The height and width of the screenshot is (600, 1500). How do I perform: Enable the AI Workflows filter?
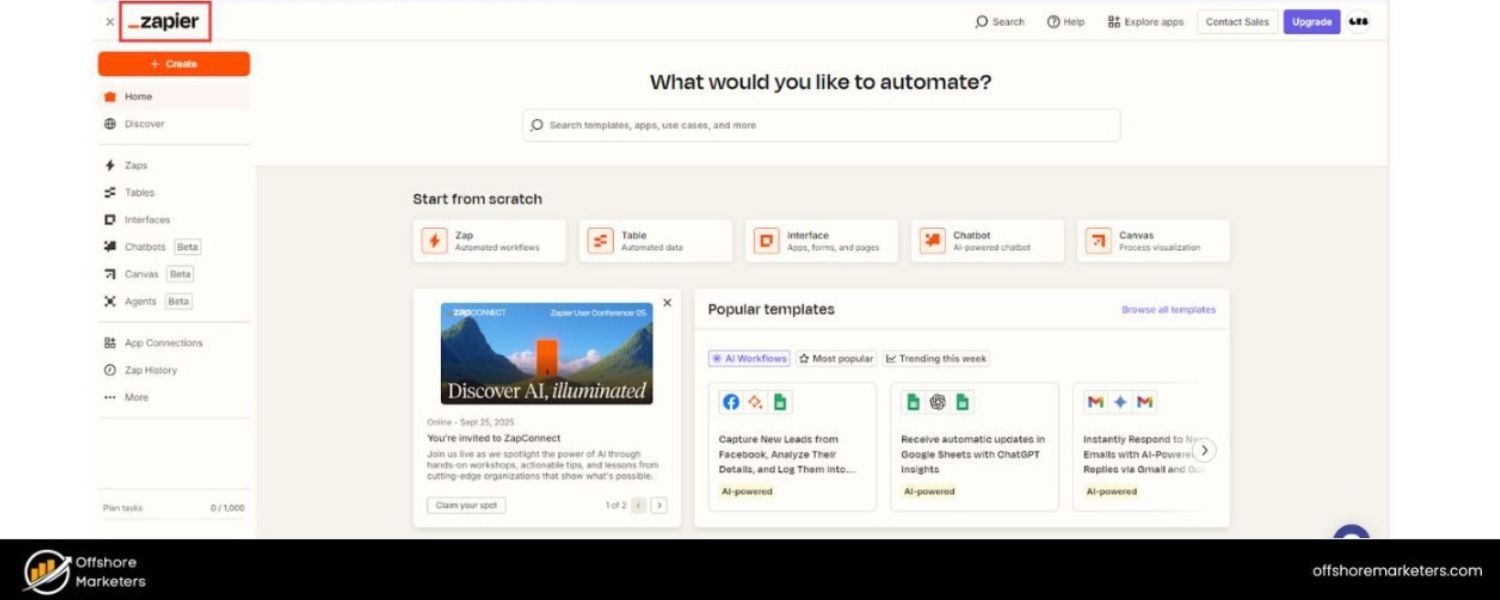[x=748, y=358]
